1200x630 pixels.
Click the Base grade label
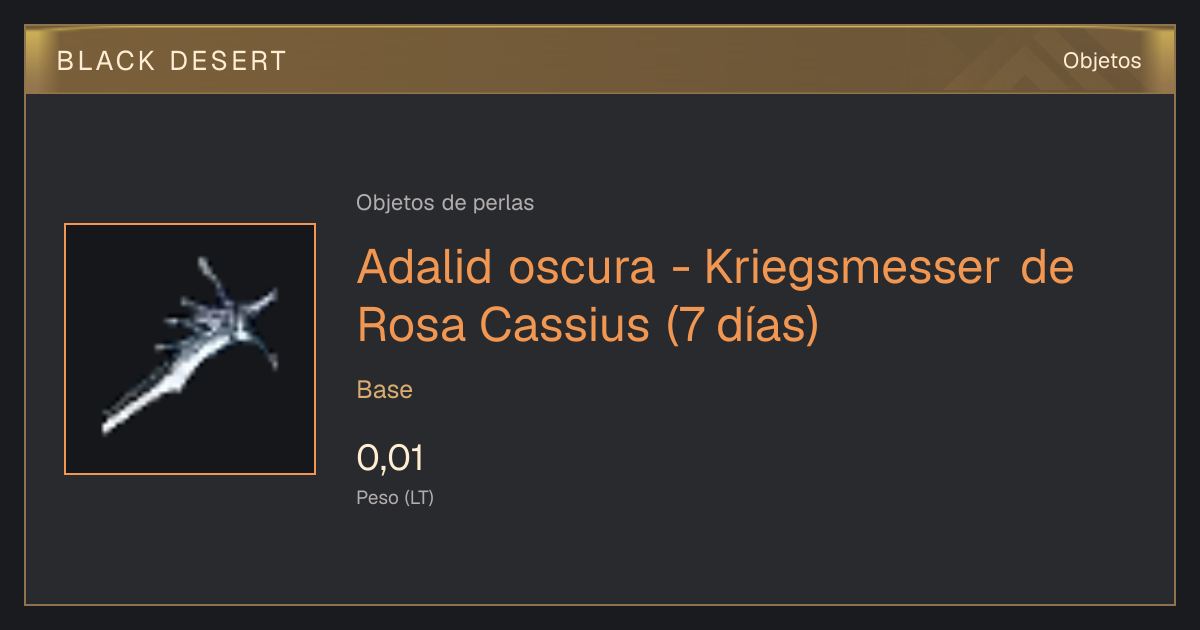coord(385,390)
